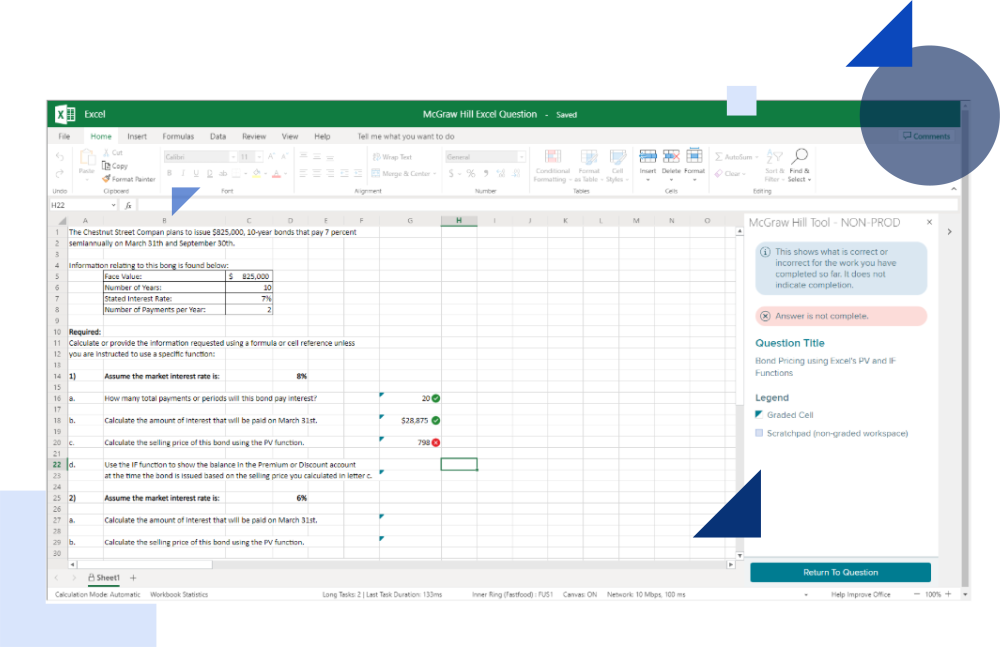Screen dimensions: 1000x647
Task: Increase the font size
Action: 272,156
